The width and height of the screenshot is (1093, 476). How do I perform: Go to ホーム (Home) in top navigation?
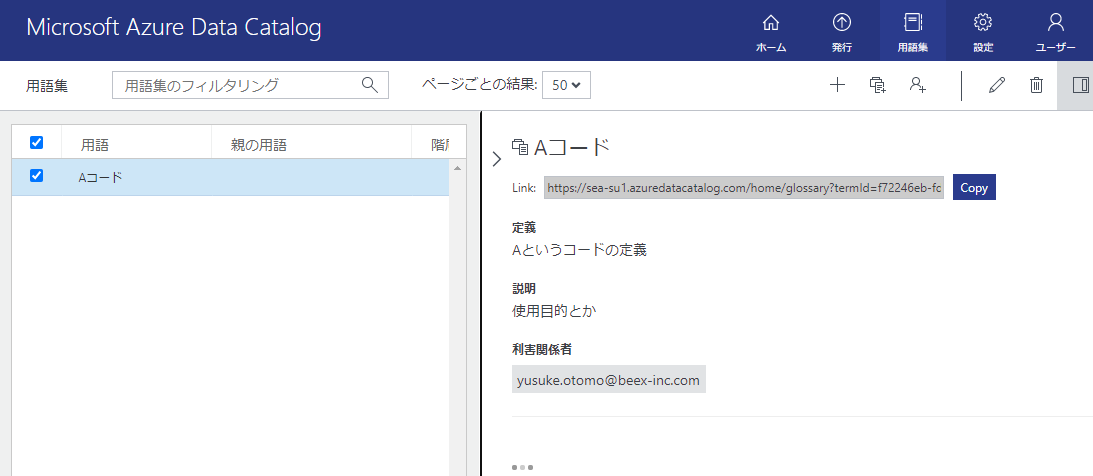click(771, 31)
